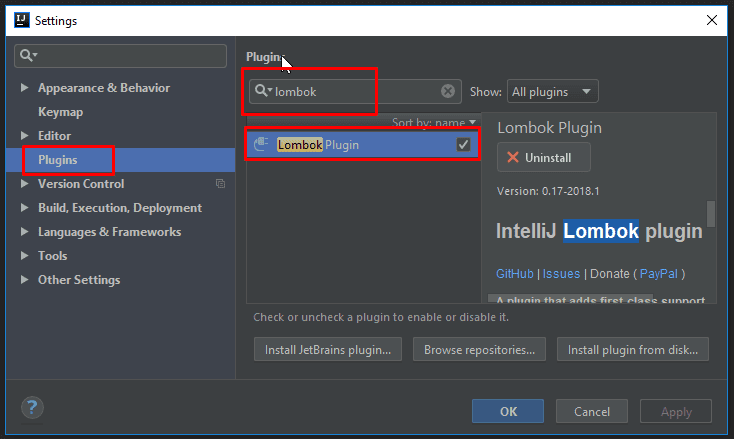734x439 pixels.
Task: Open the Issues link
Action: pyautogui.click(x=561, y=274)
